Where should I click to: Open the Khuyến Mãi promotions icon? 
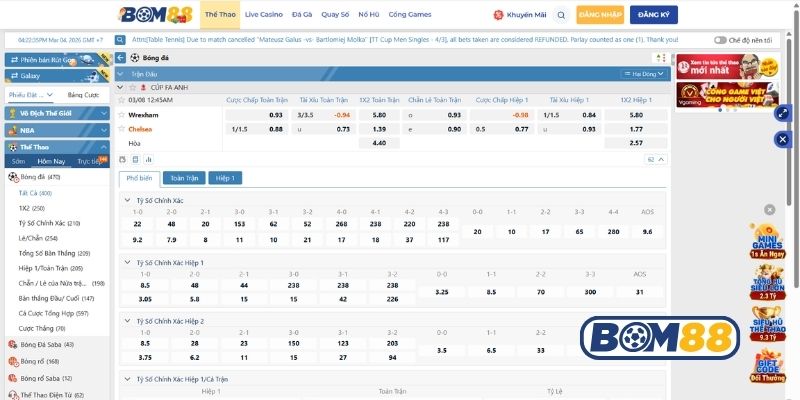[499, 15]
